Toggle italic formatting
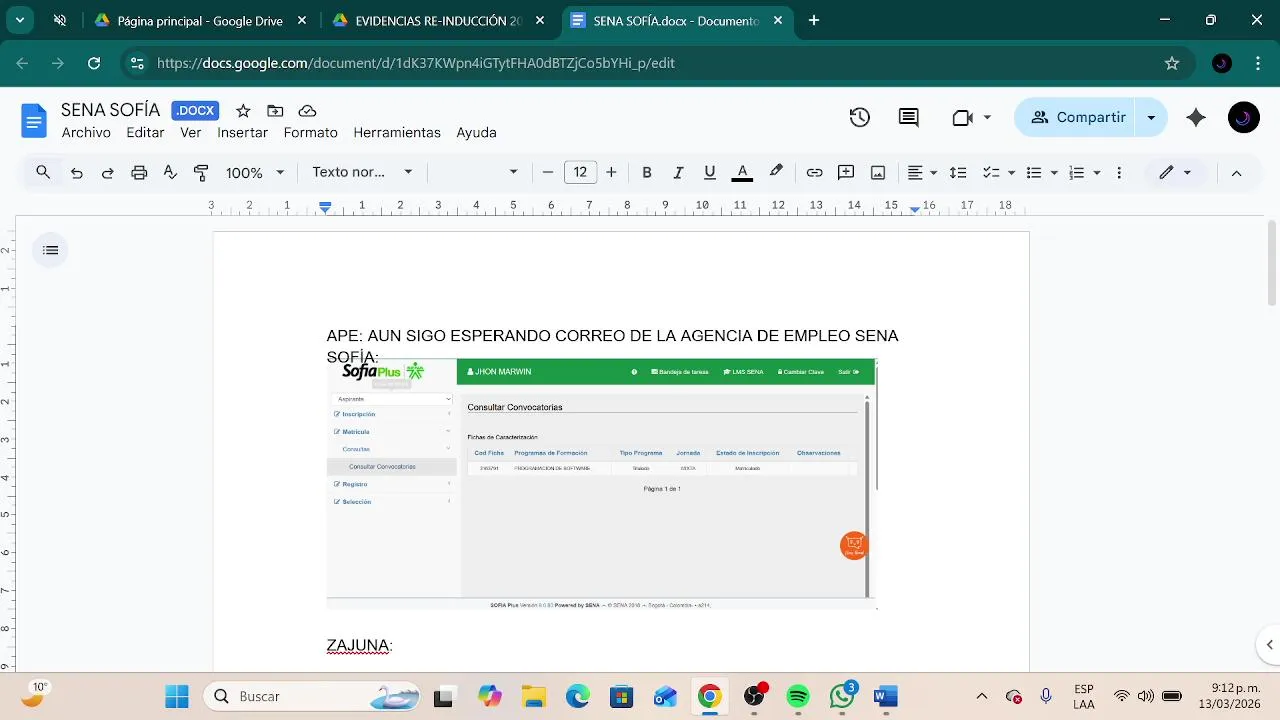This screenshot has height=720, width=1280. click(x=678, y=173)
